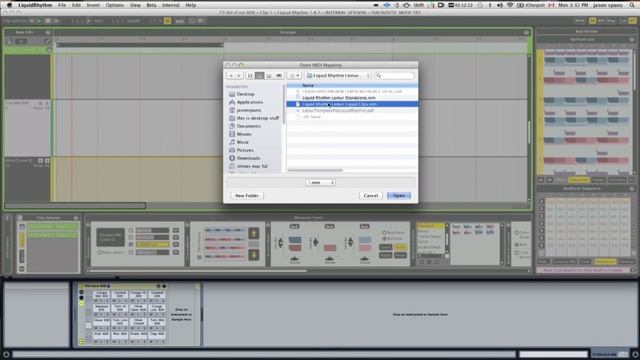The height and width of the screenshot is (360, 640).
Task: Click the dialog search field
Action: click(x=394, y=76)
